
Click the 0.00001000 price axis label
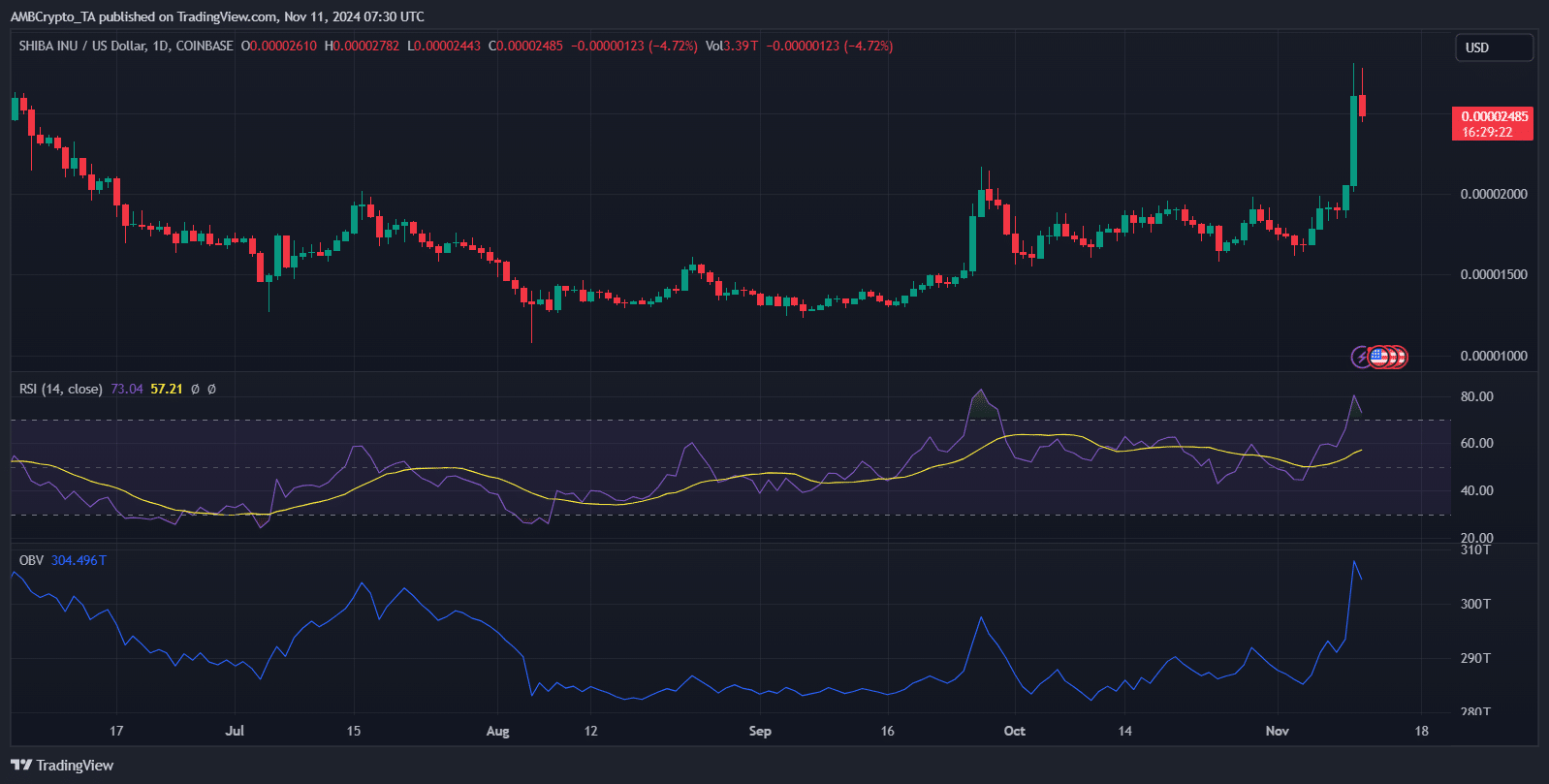click(1494, 356)
